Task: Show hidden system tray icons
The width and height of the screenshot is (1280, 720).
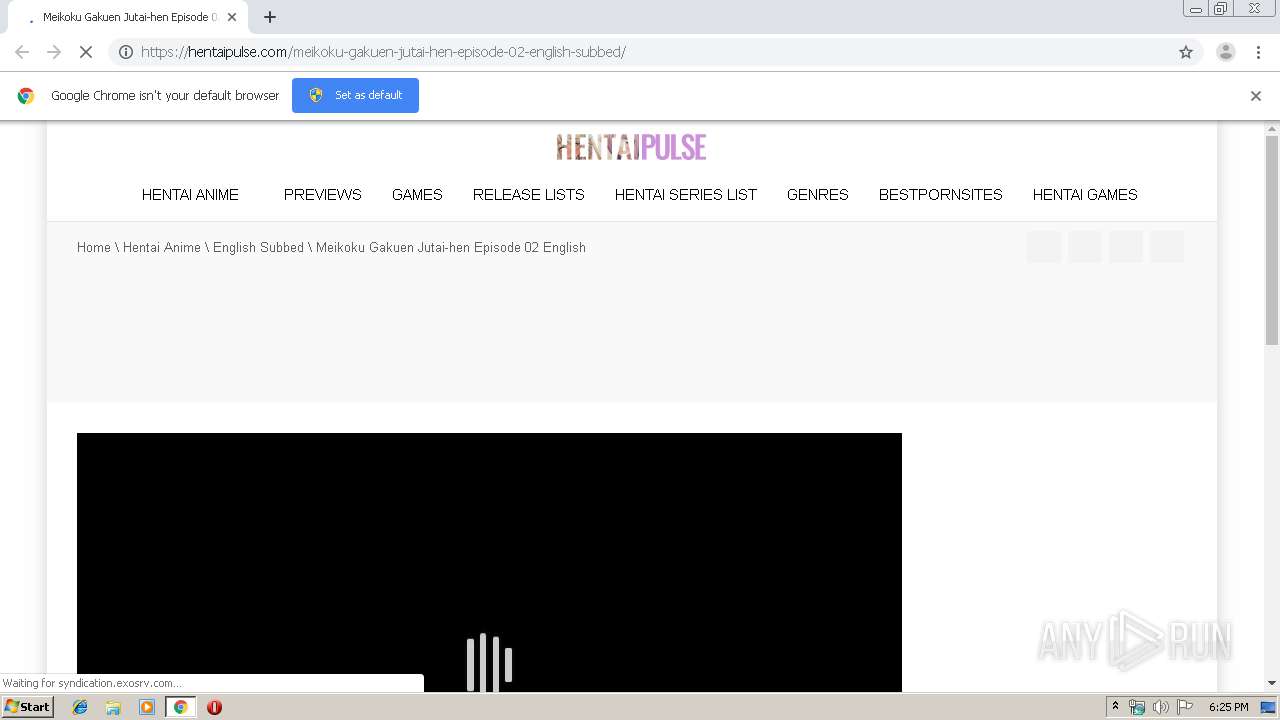Action: (1115, 707)
